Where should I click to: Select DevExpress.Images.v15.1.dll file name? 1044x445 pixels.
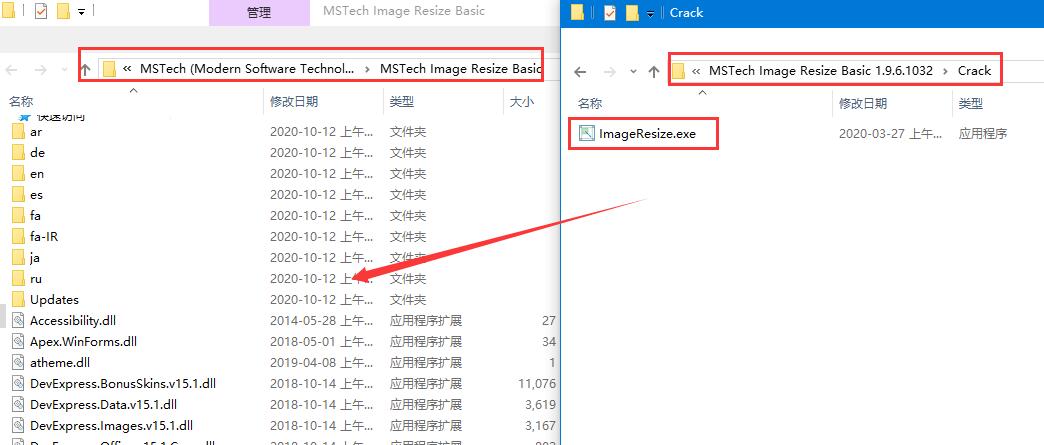coord(111,426)
